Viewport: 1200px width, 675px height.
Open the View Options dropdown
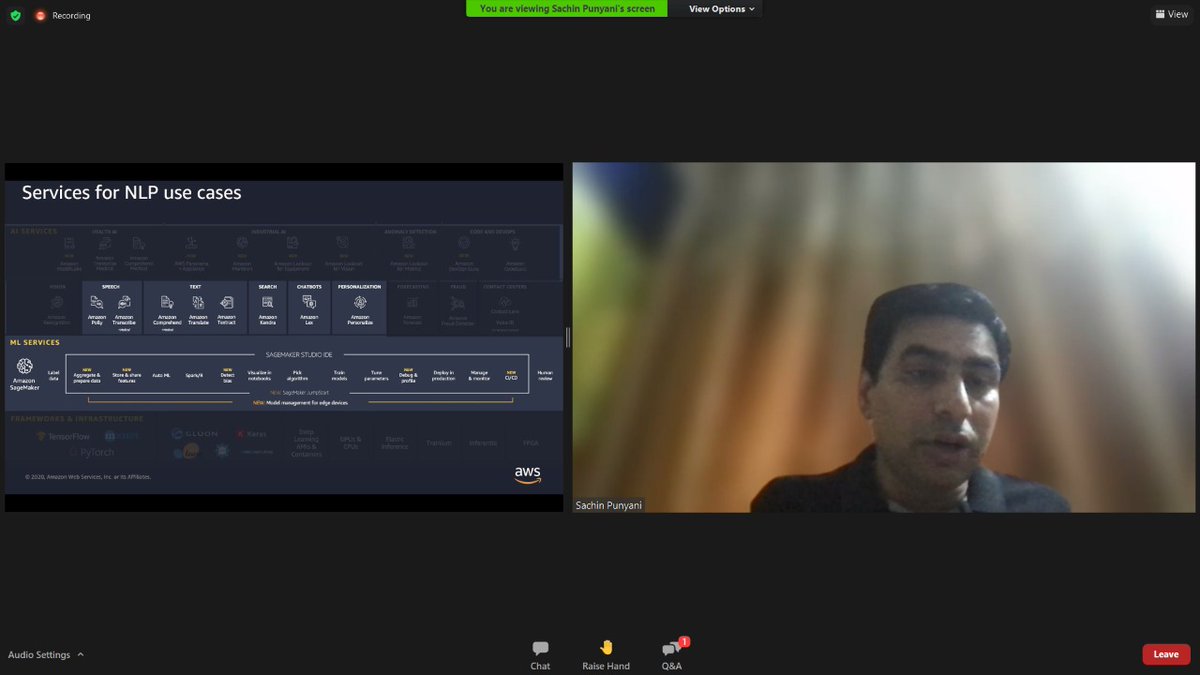click(x=721, y=9)
